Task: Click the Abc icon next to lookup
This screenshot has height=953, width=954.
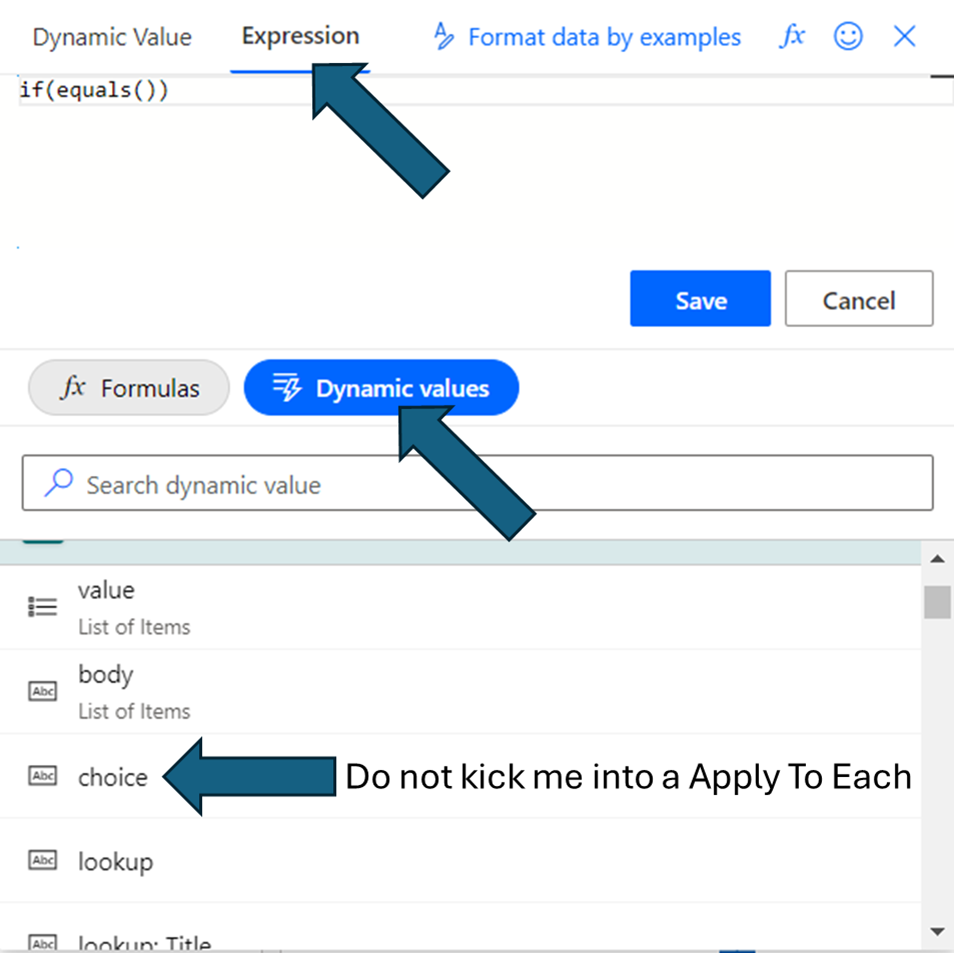Action: pyautogui.click(x=43, y=860)
